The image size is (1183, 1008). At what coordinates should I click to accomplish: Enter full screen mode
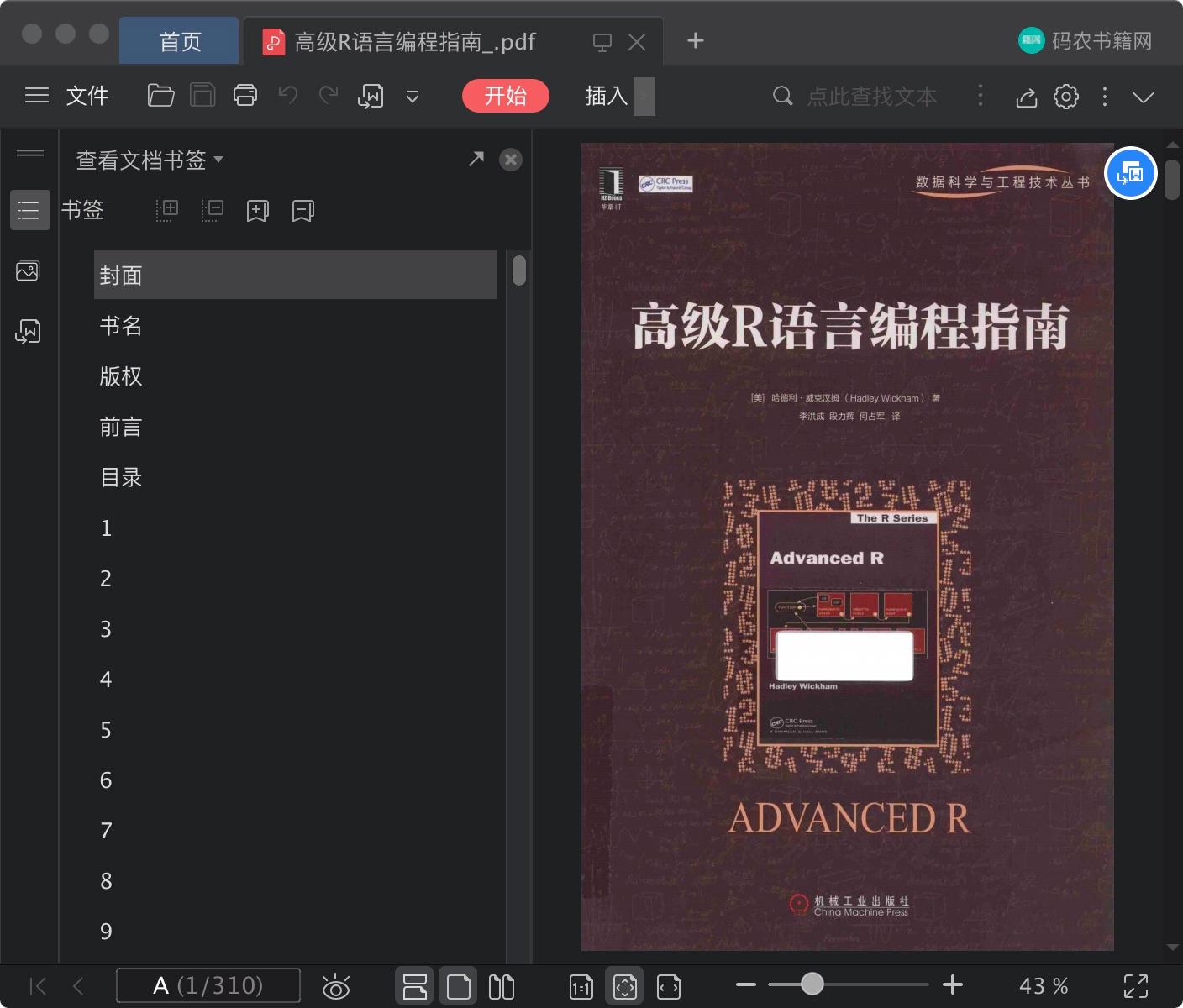coord(1136,986)
